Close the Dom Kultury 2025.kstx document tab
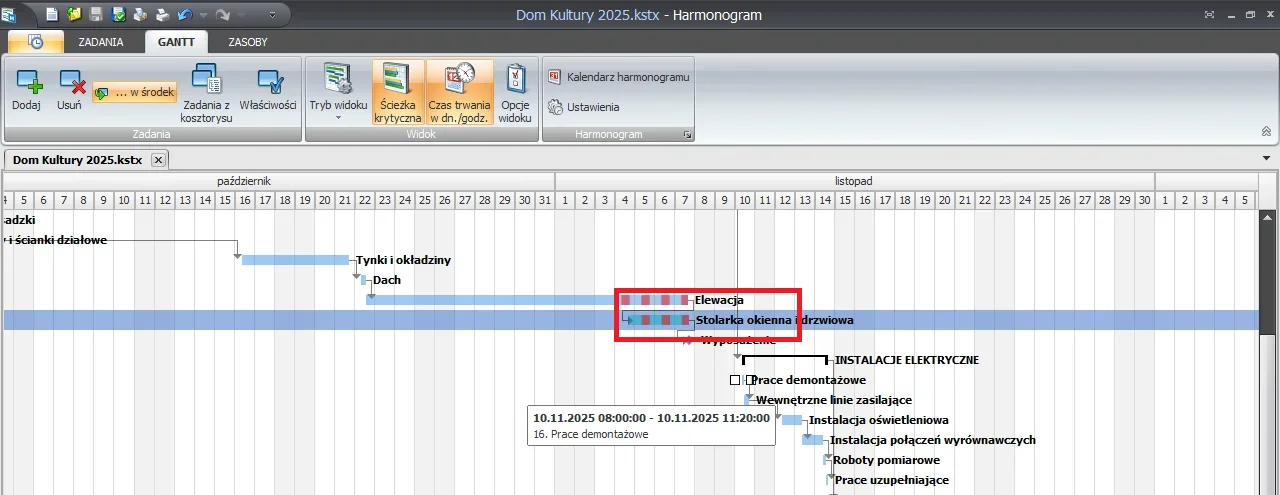The image size is (1280, 495). (158, 160)
